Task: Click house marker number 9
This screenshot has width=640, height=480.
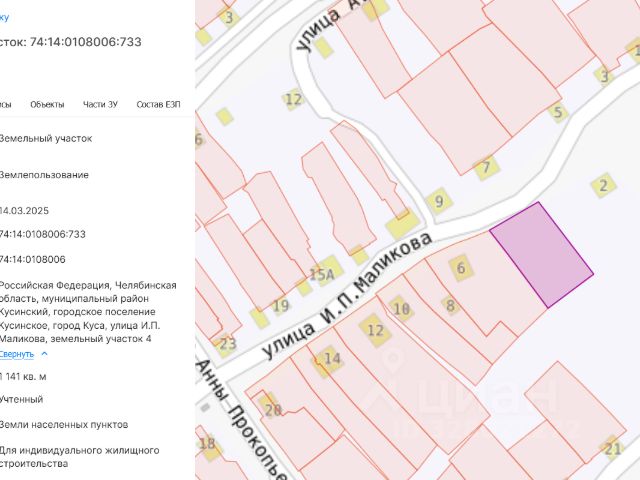Action: click(x=439, y=201)
